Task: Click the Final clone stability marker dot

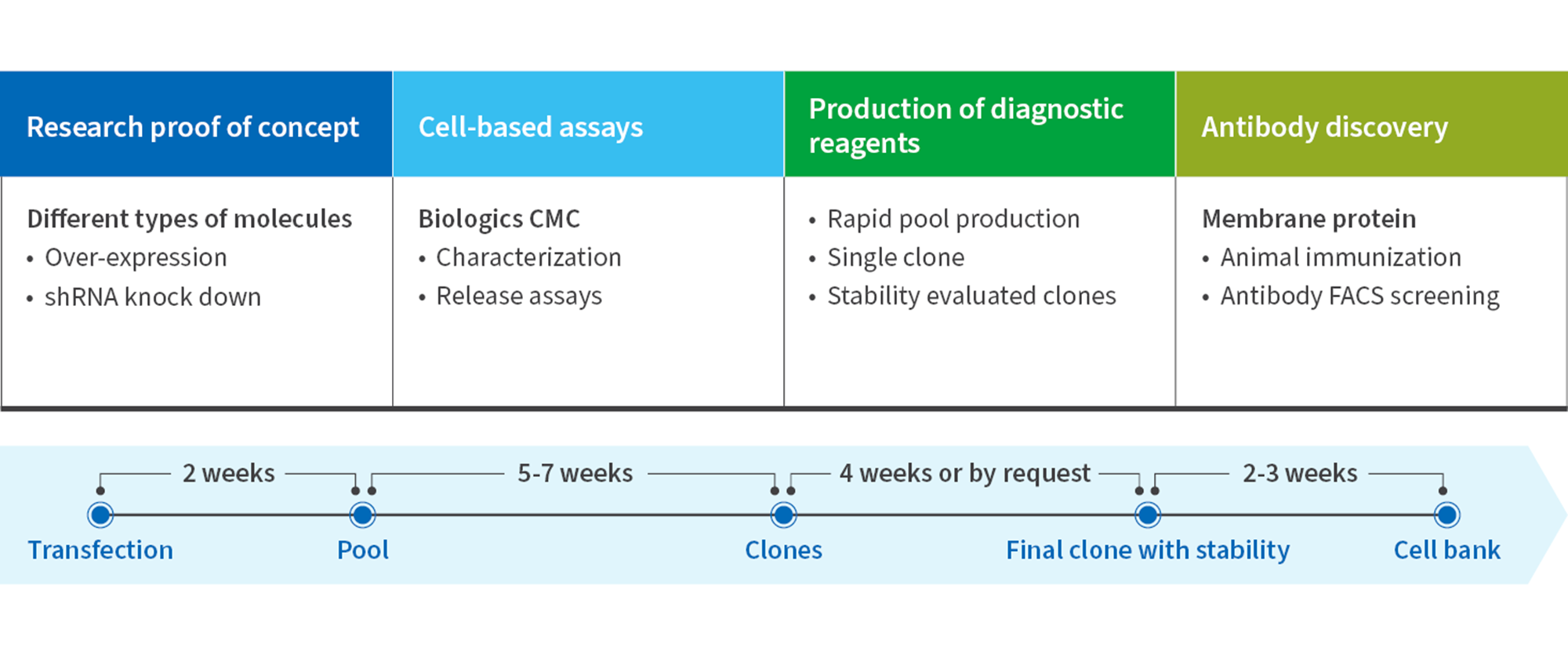Action: click(1148, 515)
